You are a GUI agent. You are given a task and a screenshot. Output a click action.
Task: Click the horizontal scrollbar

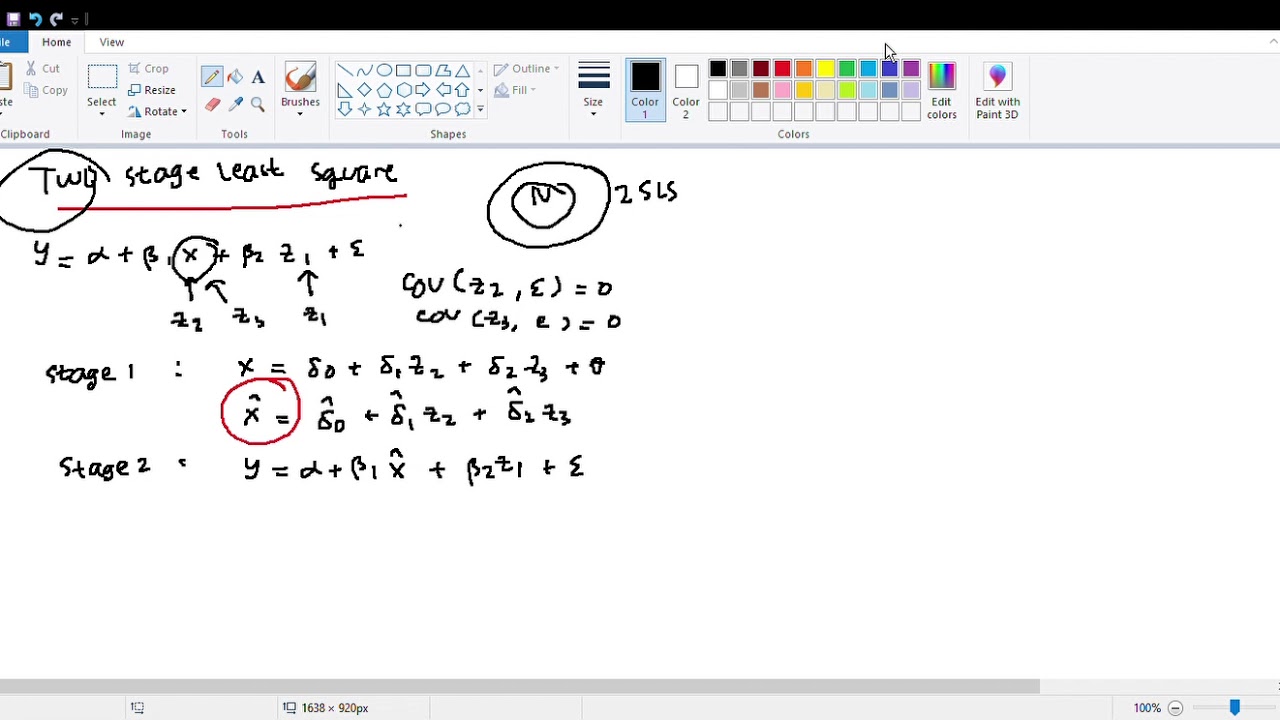pos(519,687)
